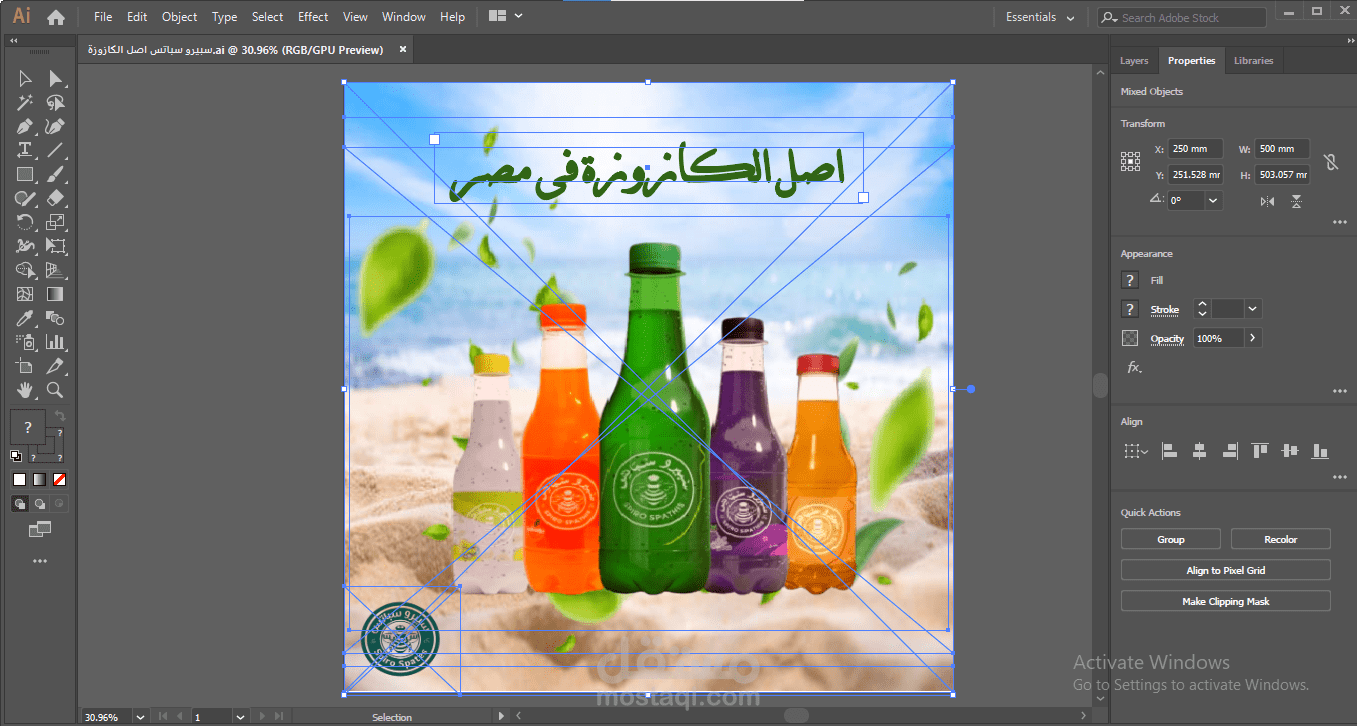1357x726 pixels.
Task: Select the Line Segment tool
Action: pyautogui.click(x=56, y=150)
